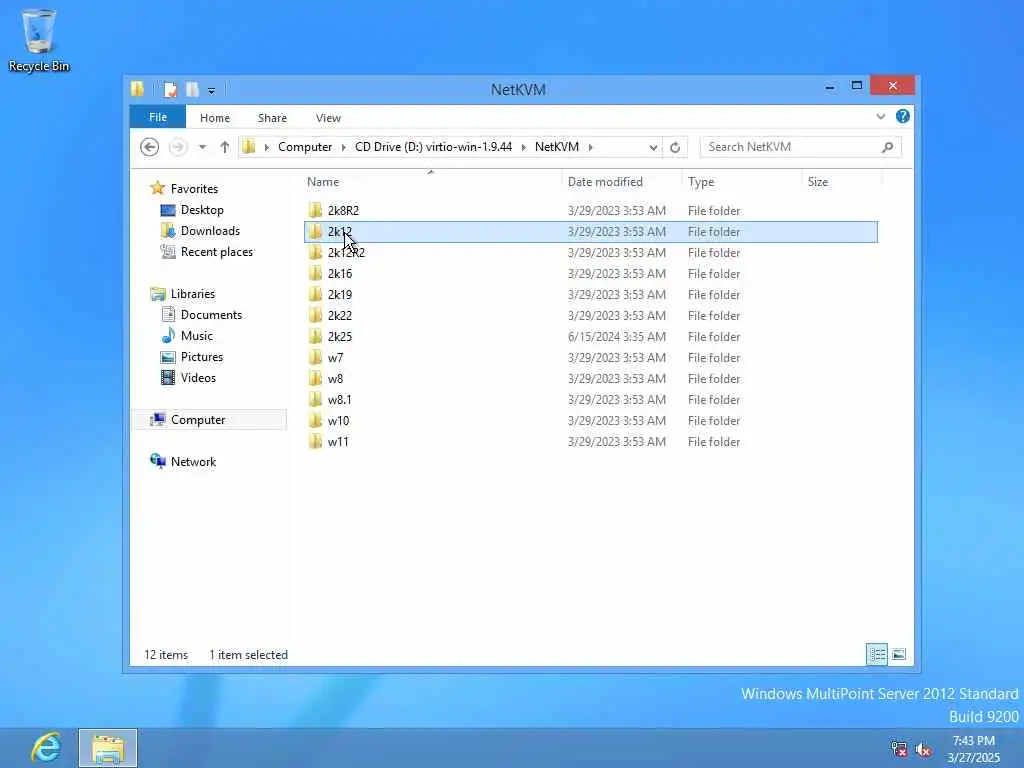Switch to the View ribbon tab
Screen dimensions: 1024x768
328,118
